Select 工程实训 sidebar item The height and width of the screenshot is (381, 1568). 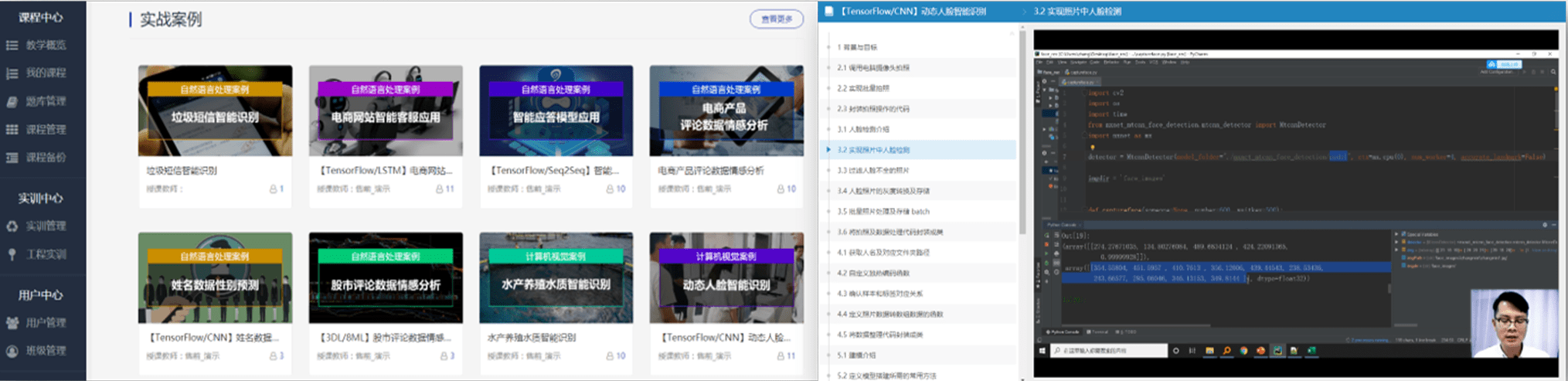coord(45,254)
